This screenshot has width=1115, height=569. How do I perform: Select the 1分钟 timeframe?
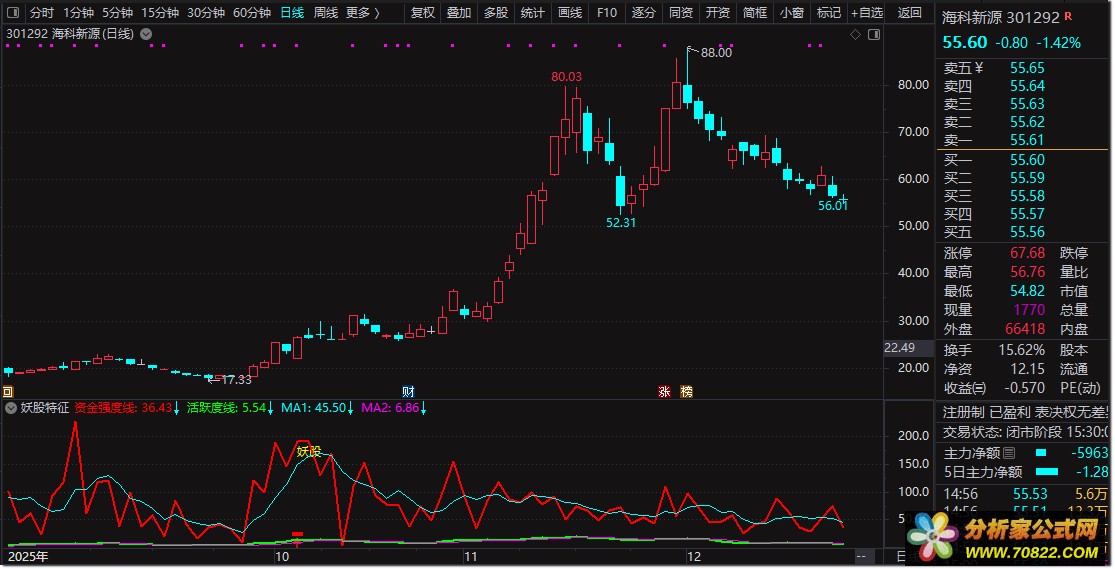(x=78, y=12)
